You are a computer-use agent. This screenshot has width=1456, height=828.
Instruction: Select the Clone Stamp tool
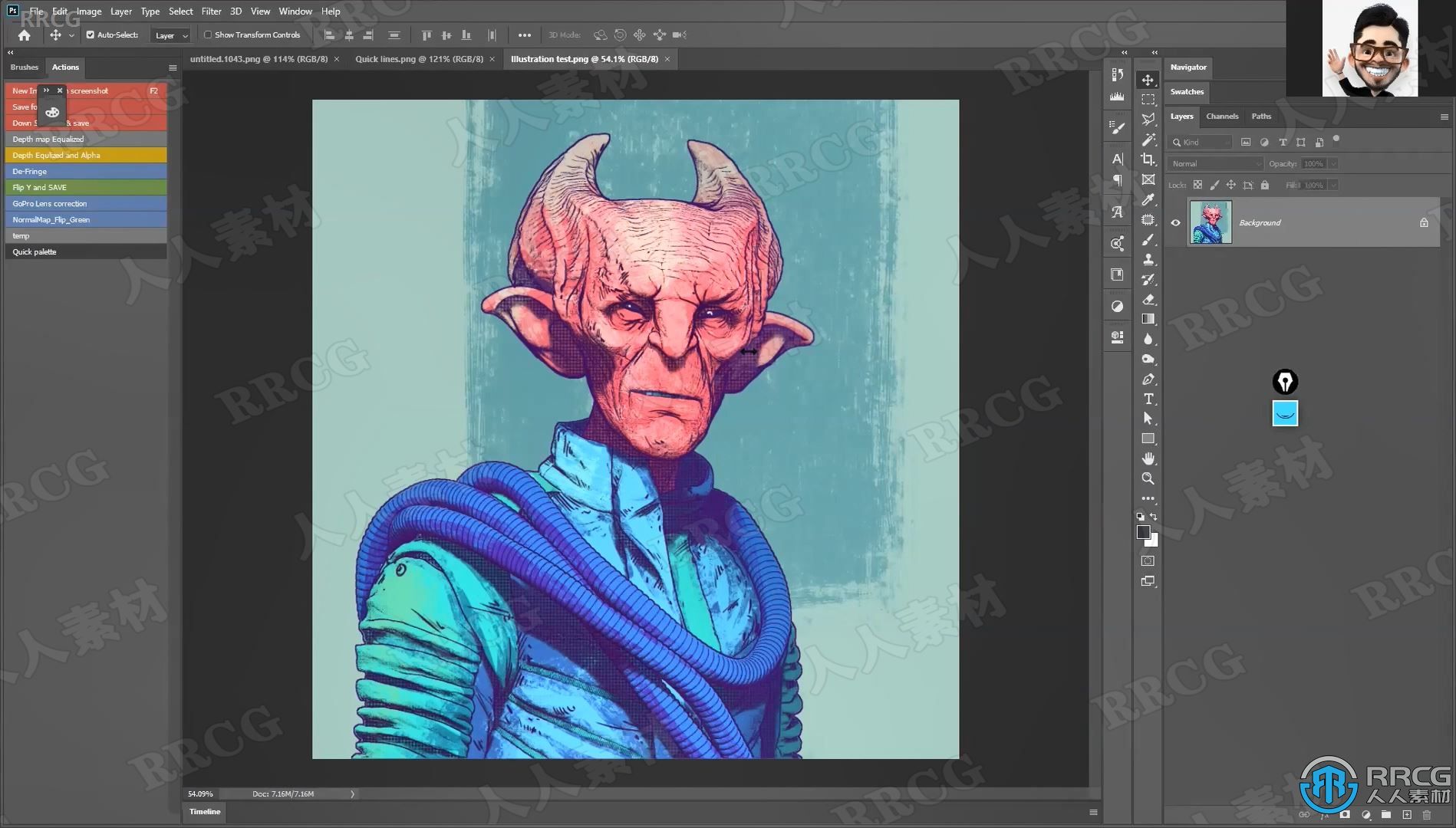[x=1148, y=259]
